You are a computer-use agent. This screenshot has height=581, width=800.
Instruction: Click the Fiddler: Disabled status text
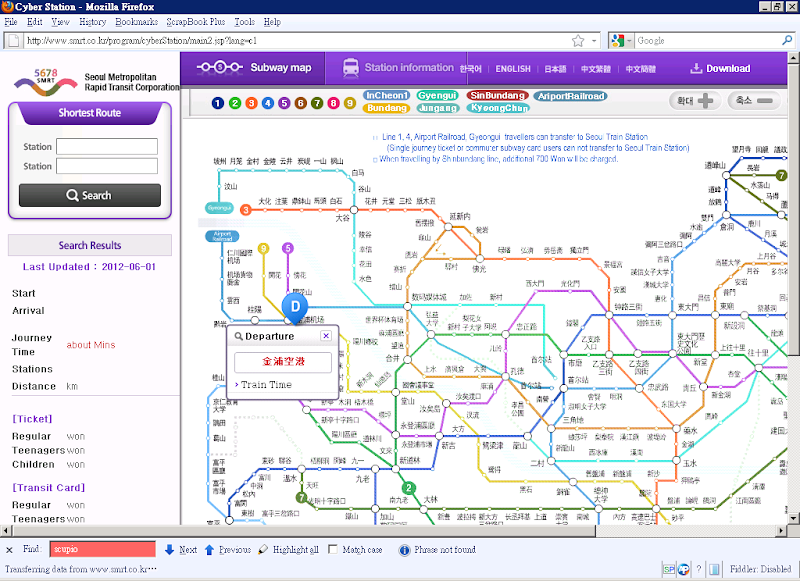tap(760, 569)
